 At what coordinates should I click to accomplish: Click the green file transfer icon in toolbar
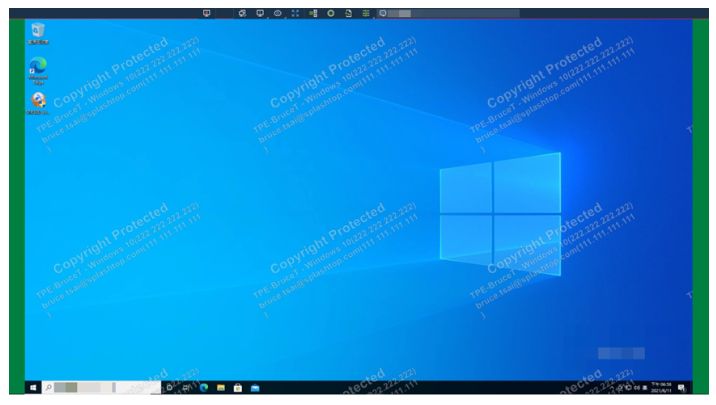313,13
